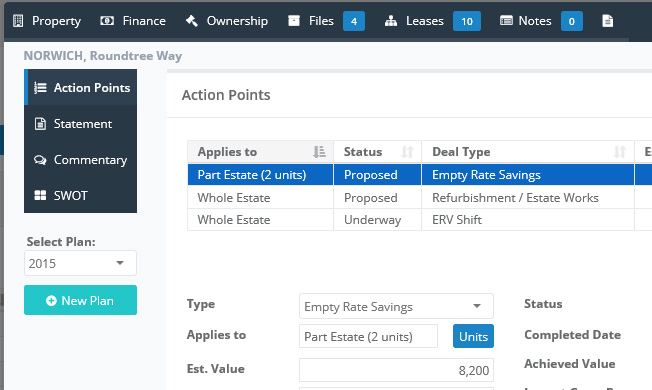The height and width of the screenshot is (390, 652).
Task: Click Whole Estate in Refurbishment row
Action: pyautogui.click(x=260, y=197)
